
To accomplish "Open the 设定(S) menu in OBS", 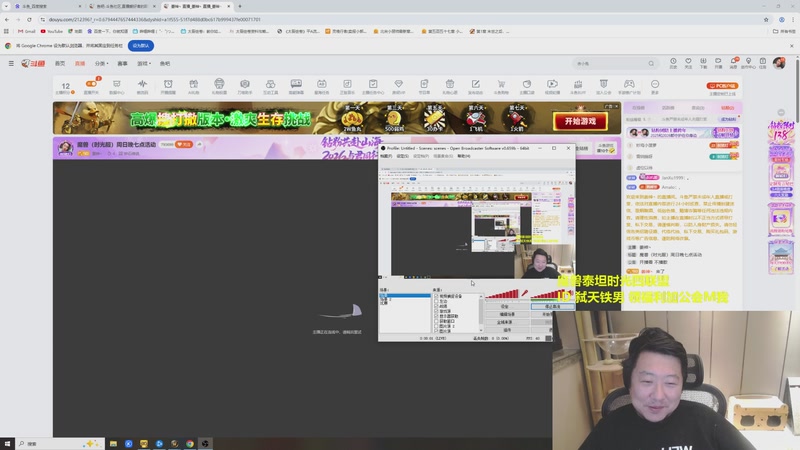I will [x=403, y=156].
